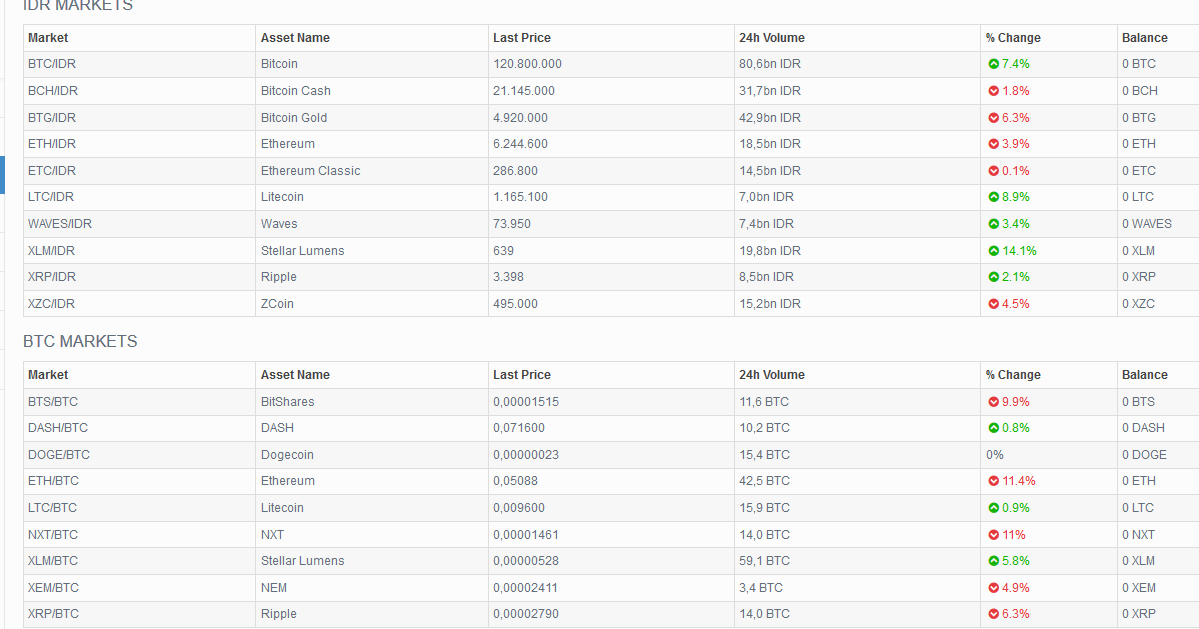Click the green up-arrow icon in LTC/IDR row
Image resolution: width=1199 pixels, height=629 pixels.
click(993, 197)
